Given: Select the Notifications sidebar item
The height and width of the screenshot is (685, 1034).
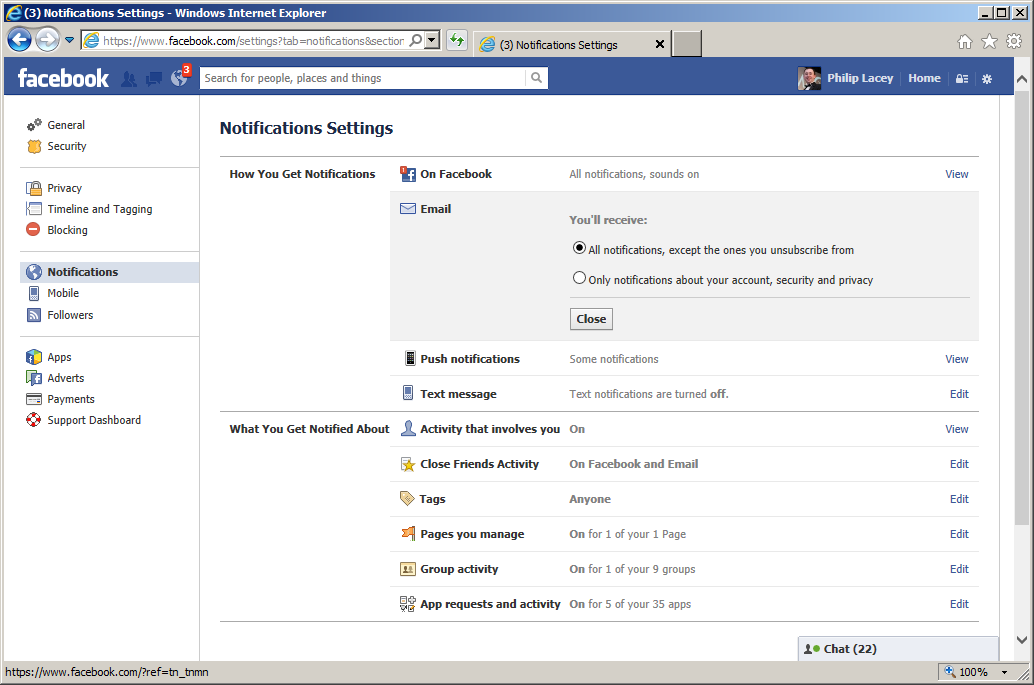Looking at the screenshot, I should coord(109,272).
